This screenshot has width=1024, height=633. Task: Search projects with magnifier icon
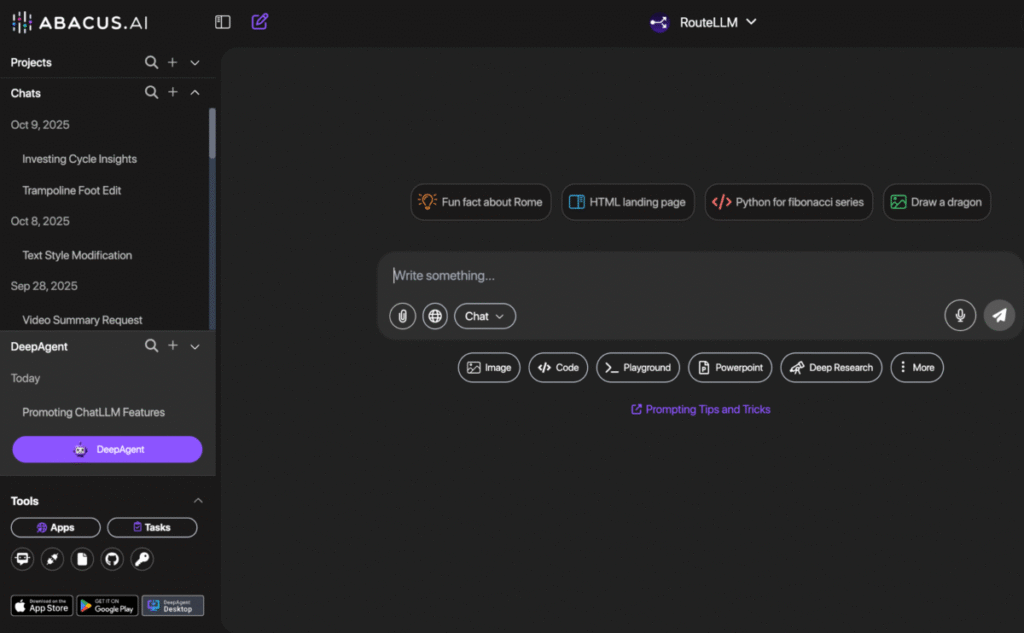152,62
